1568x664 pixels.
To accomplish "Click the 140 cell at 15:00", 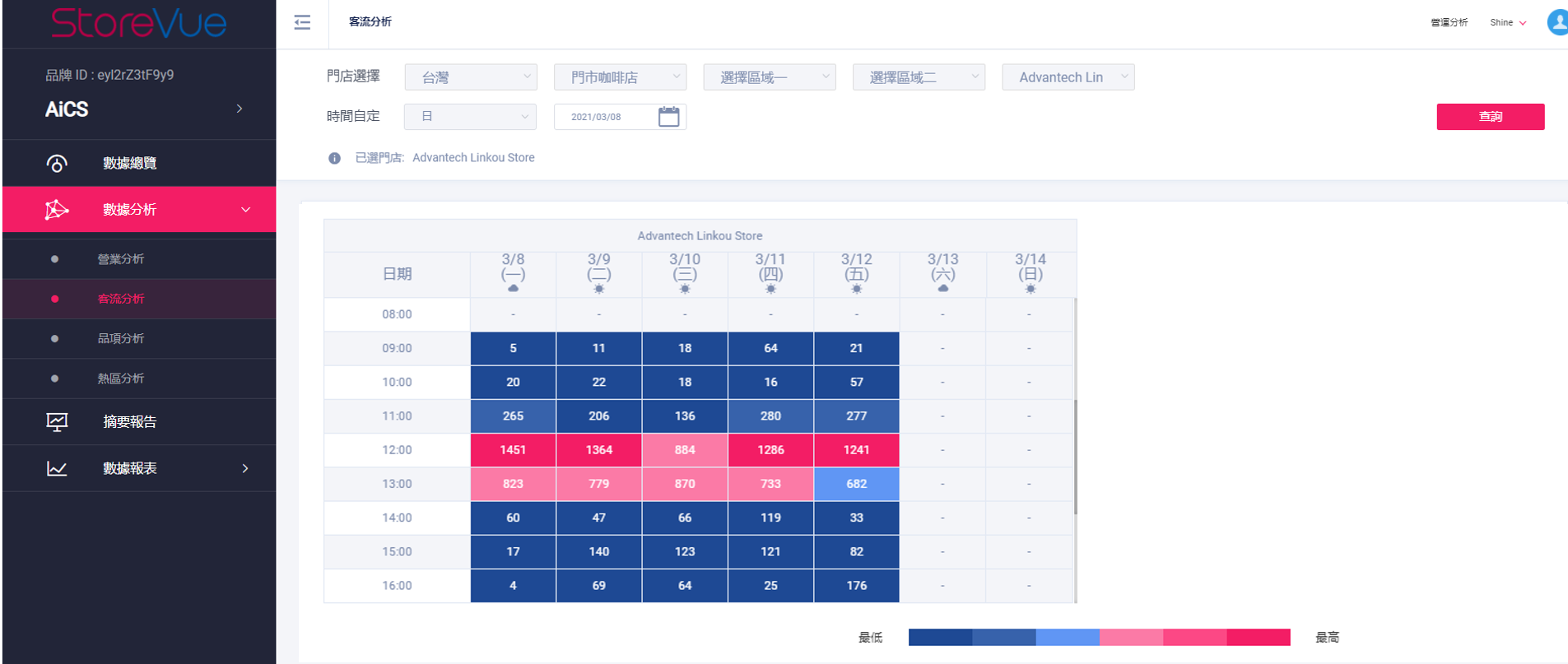I will coord(599,552).
